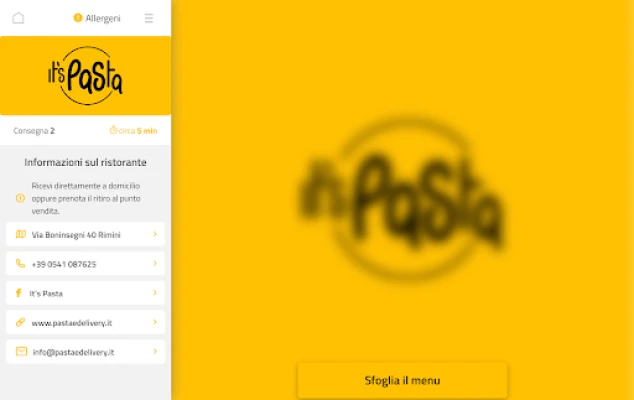The image size is (634, 400).
Task: Open the Allergeni menu item
Action: (97, 18)
